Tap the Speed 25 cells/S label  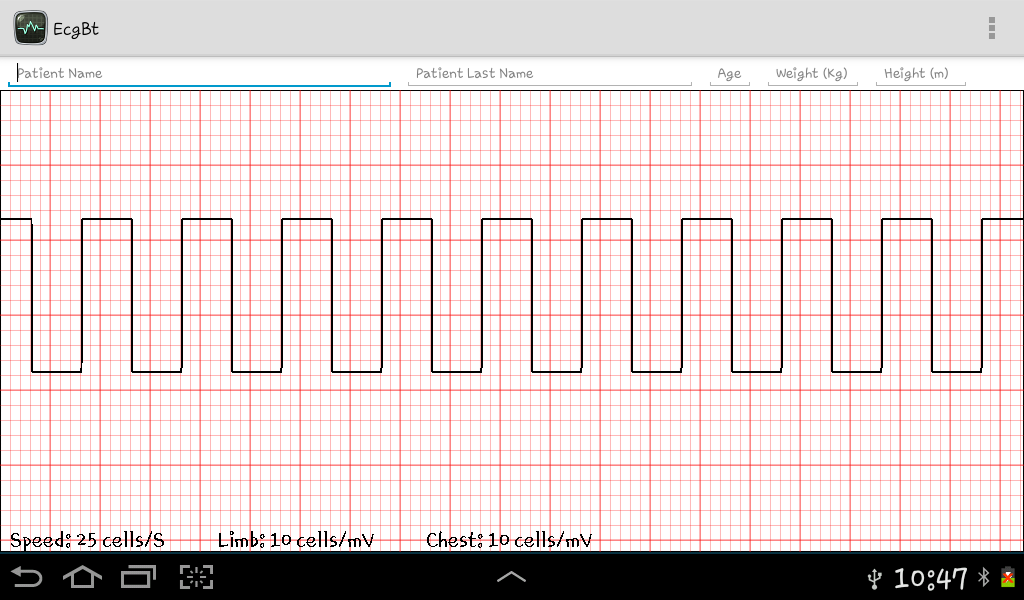(87, 540)
